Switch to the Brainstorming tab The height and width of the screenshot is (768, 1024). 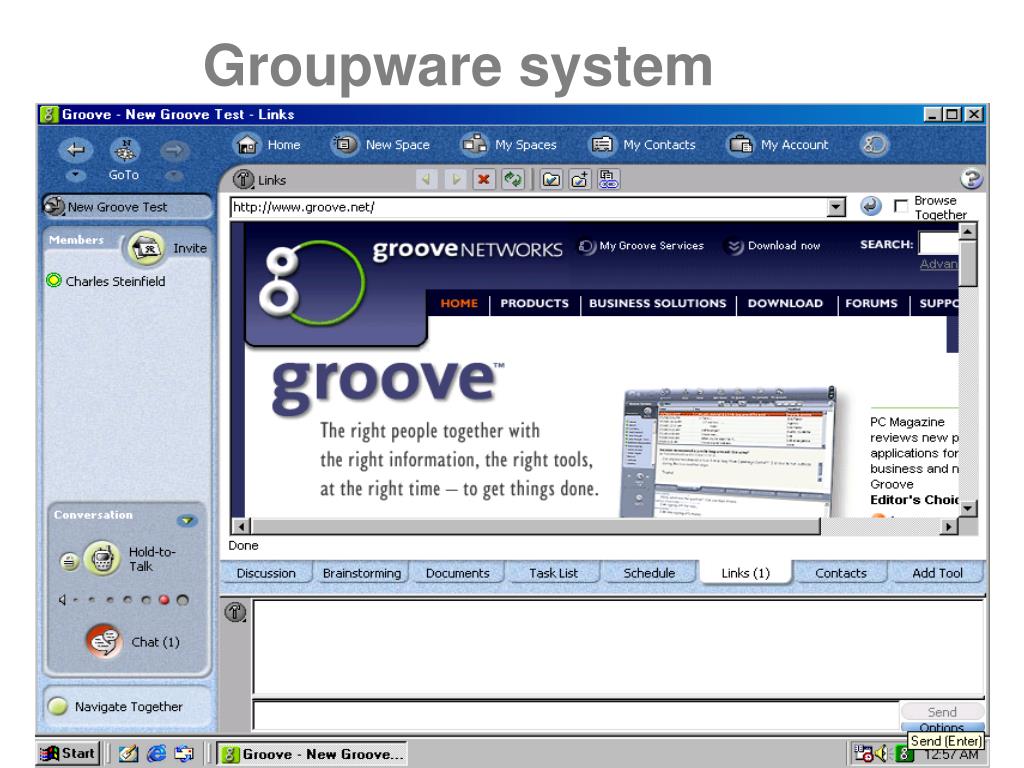tap(362, 573)
